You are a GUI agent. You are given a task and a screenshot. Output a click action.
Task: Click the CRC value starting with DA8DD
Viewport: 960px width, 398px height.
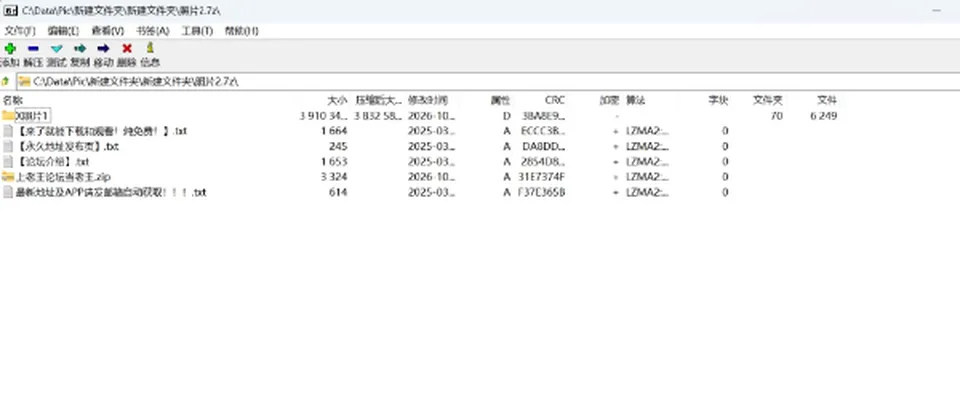point(544,146)
